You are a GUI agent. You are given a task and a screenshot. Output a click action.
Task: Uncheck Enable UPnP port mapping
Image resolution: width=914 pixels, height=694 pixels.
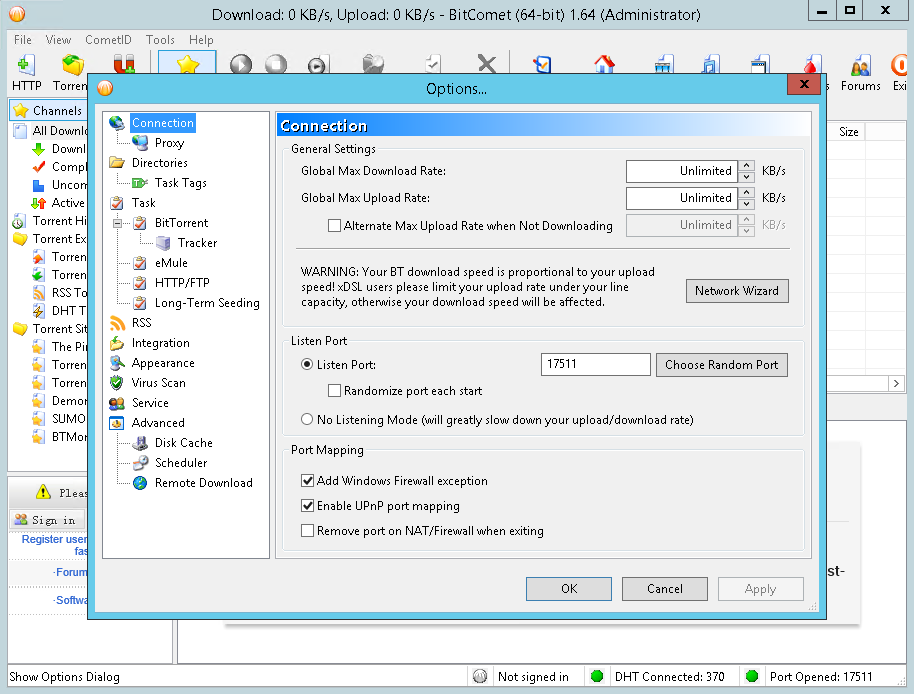tap(307, 505)
